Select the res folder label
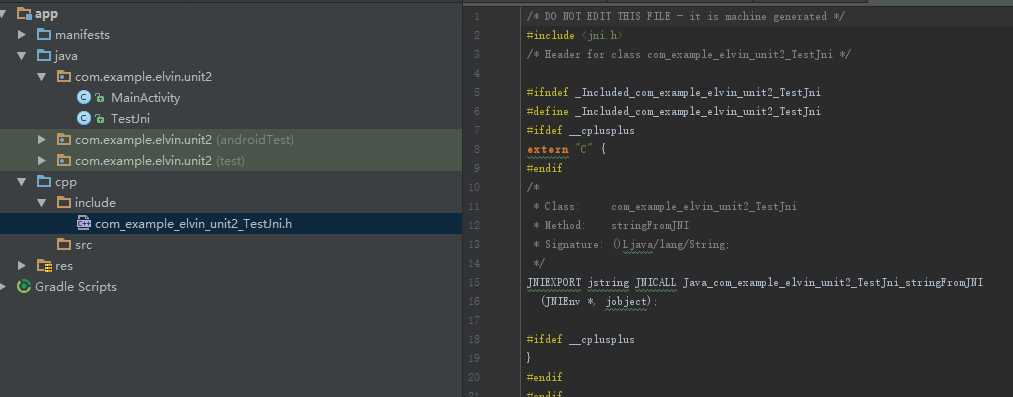1013x397 pixels. click(64, 266)
